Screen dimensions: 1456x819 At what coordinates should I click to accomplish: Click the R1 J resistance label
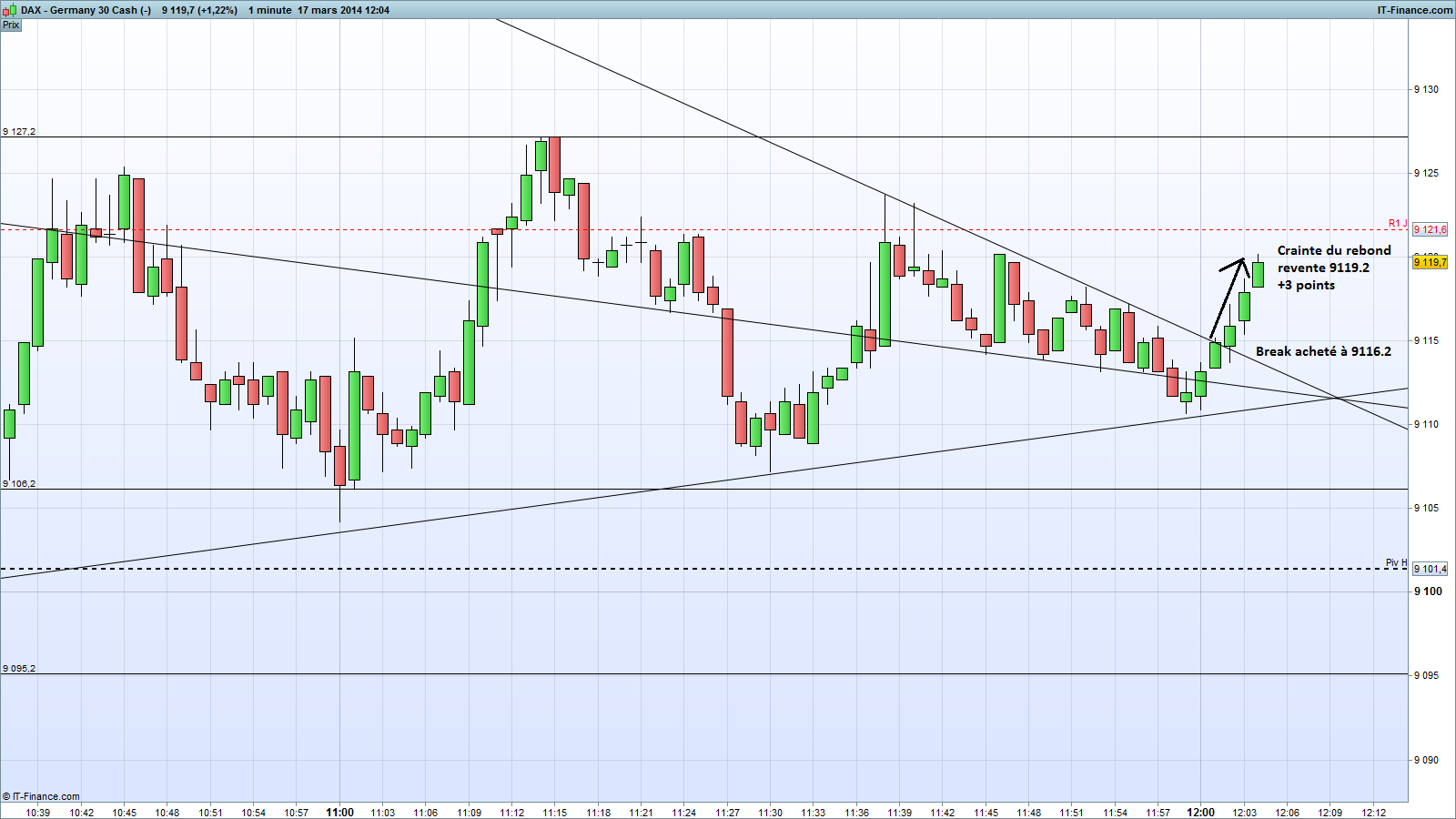pos(1398,223)
